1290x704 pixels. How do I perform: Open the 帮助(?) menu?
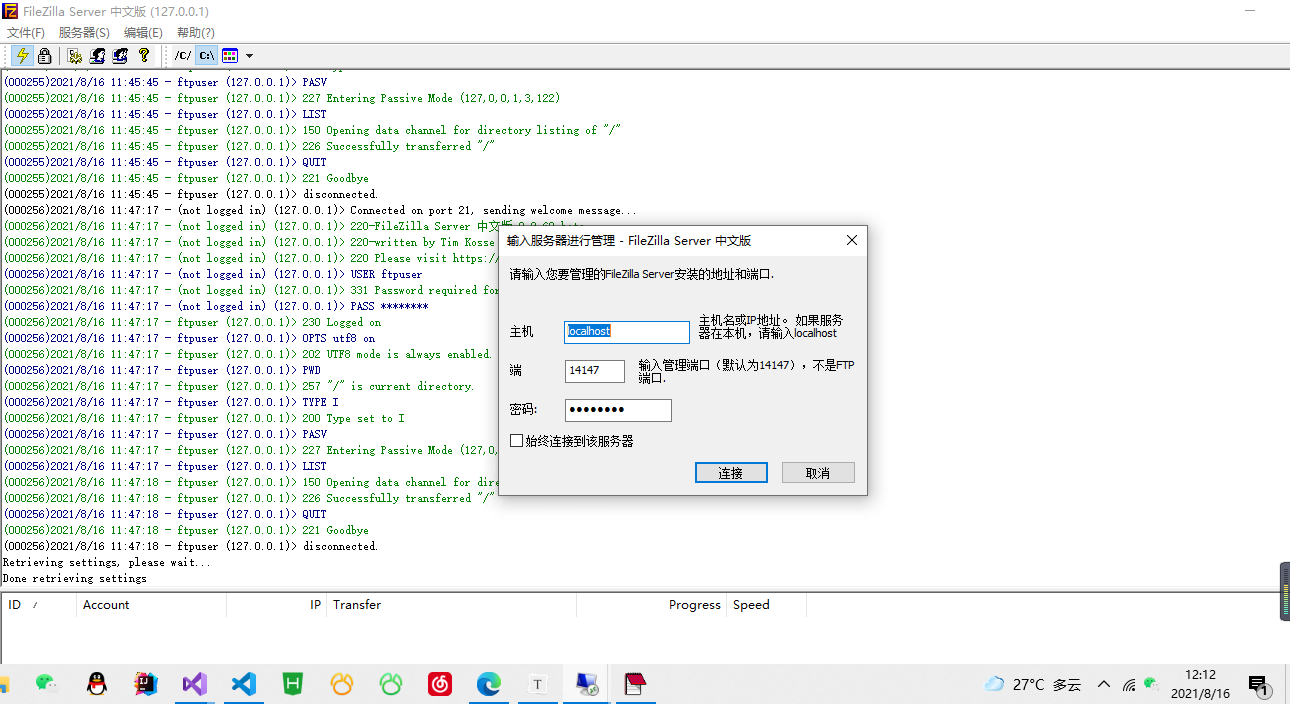(196, 33)
